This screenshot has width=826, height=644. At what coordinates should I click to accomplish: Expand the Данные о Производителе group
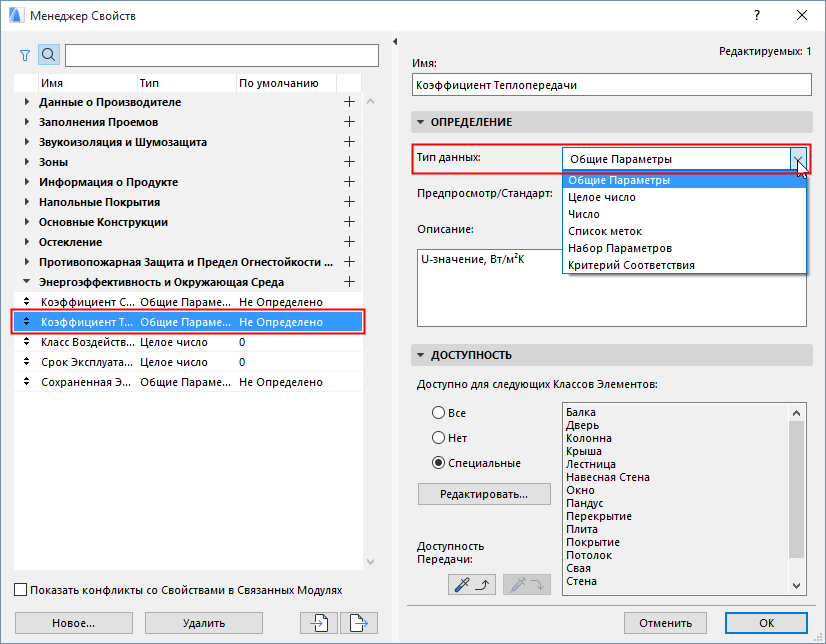click(x=26, y=102)
